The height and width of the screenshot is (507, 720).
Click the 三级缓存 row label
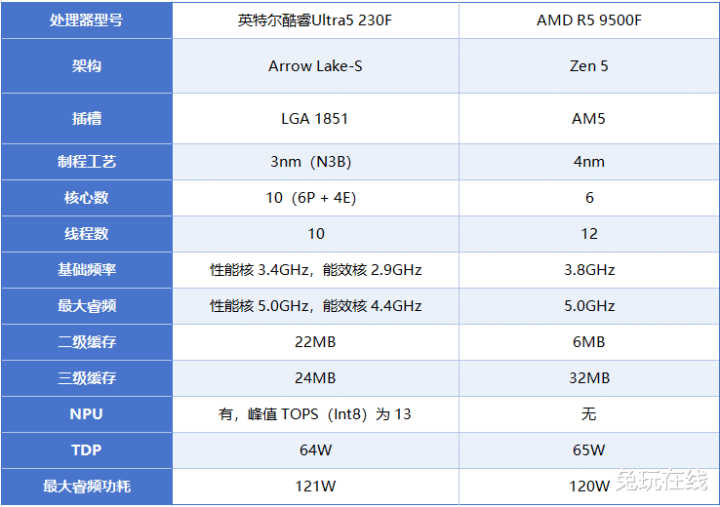pyautogui.click(x=87, y=378)
